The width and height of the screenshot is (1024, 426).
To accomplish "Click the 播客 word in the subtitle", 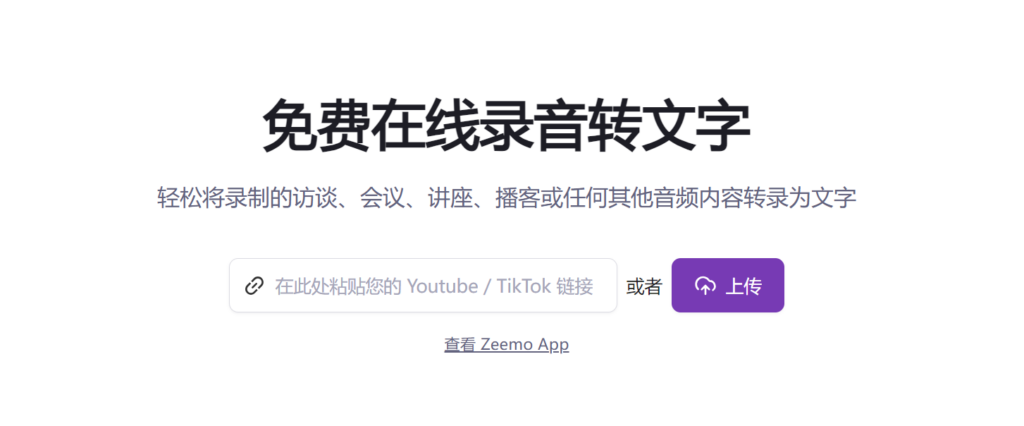I will pos(515,197).
